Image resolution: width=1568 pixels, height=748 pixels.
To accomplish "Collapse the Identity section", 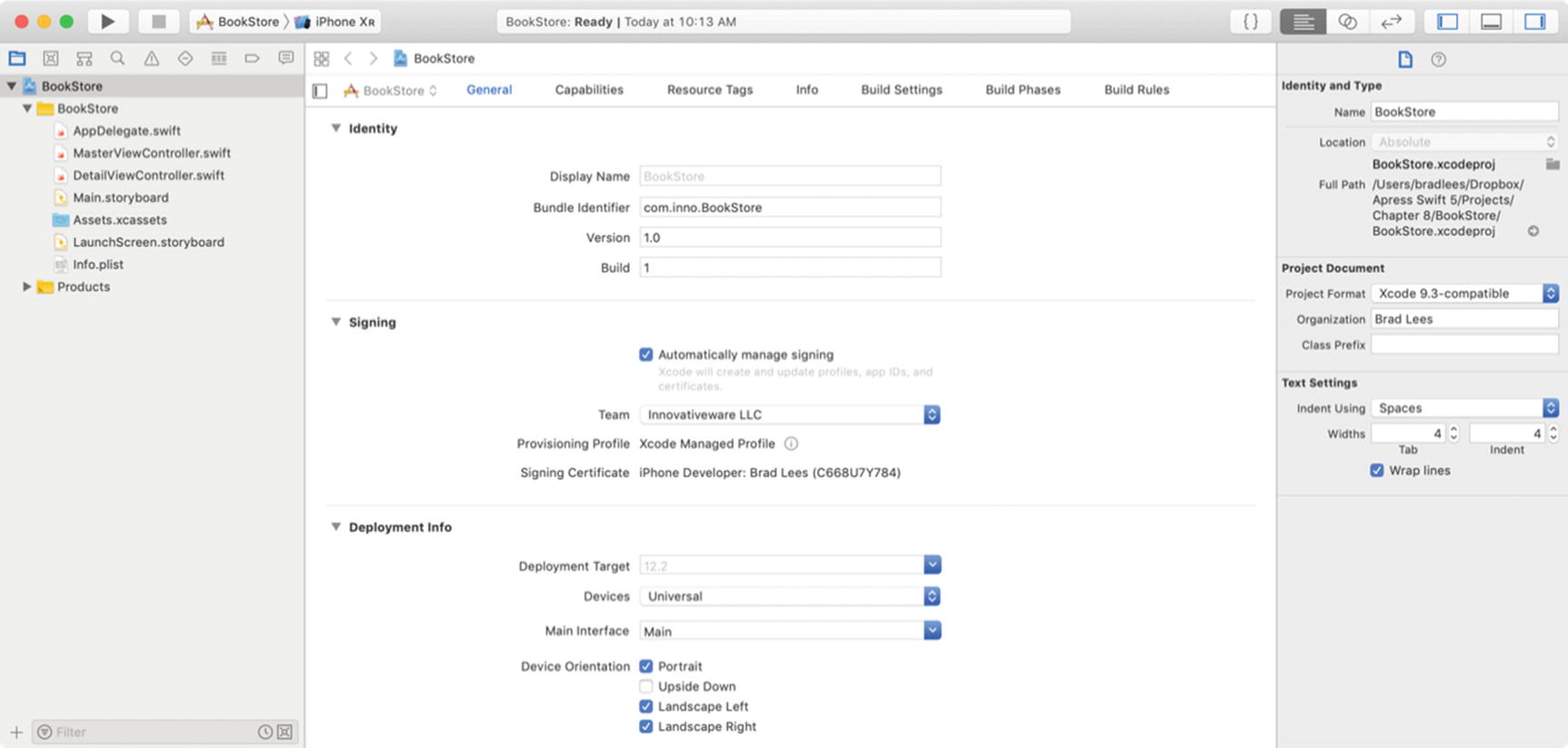I will tap(336, 128).
